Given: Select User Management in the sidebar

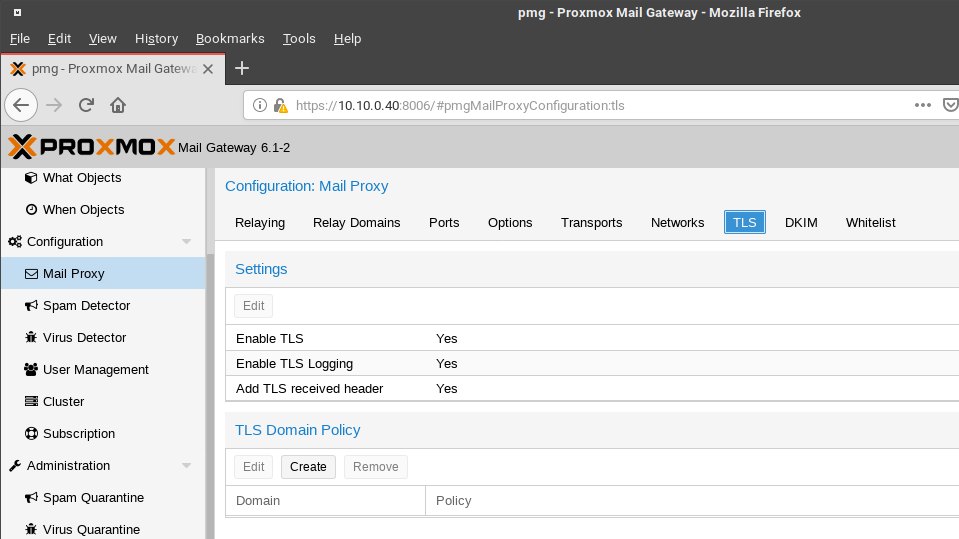Looking at the screenshot, I should tap(95, 370).
